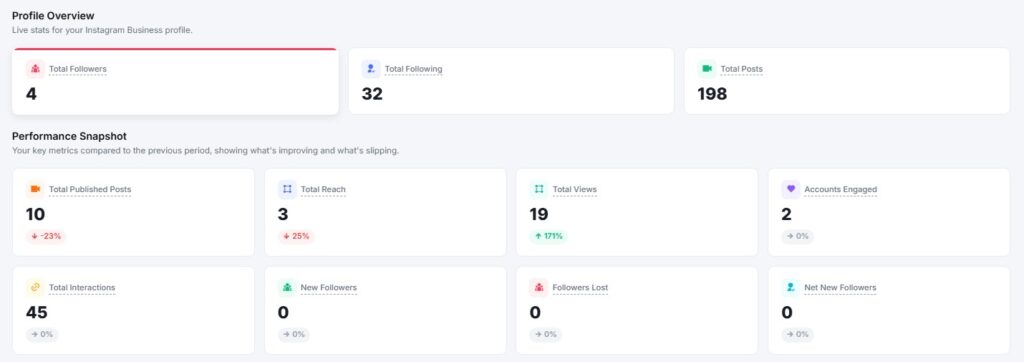Click the 0% badge under Accounts Engaged
Viewport: 1024px width, 362px height.
797,237
